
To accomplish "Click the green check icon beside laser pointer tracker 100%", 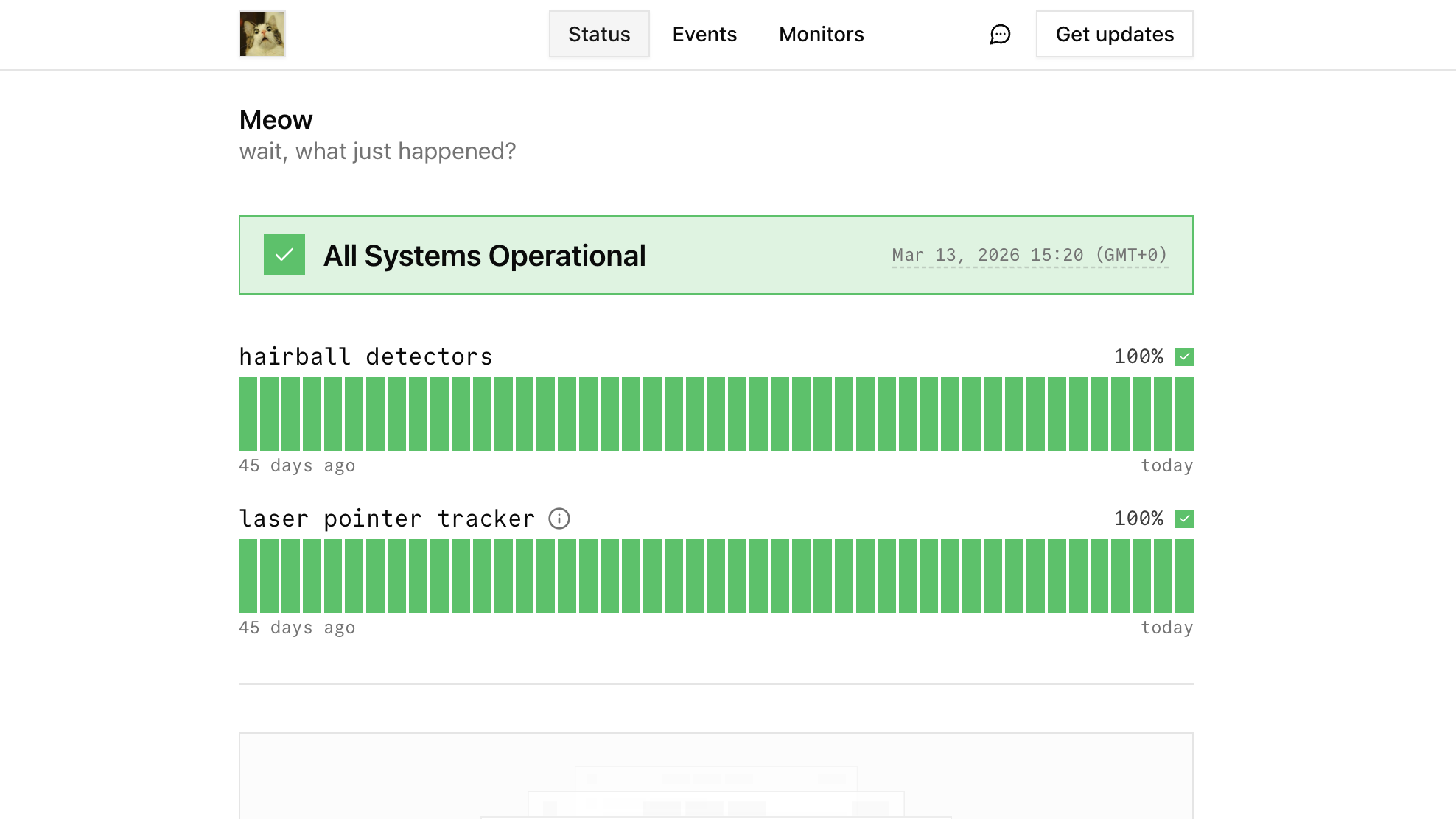I will [1186, 519].
